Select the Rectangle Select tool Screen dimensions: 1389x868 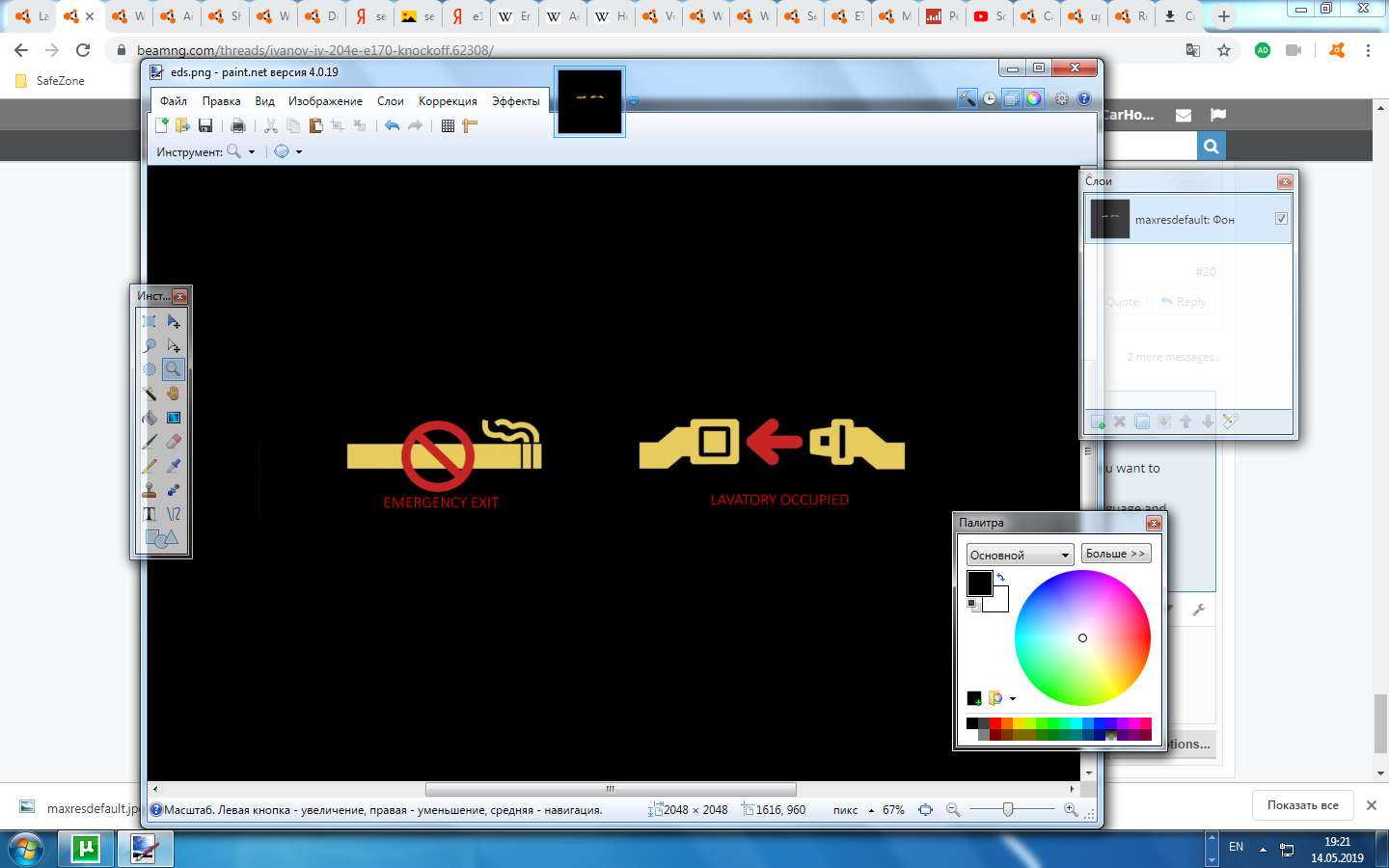[x=150, y=321]
